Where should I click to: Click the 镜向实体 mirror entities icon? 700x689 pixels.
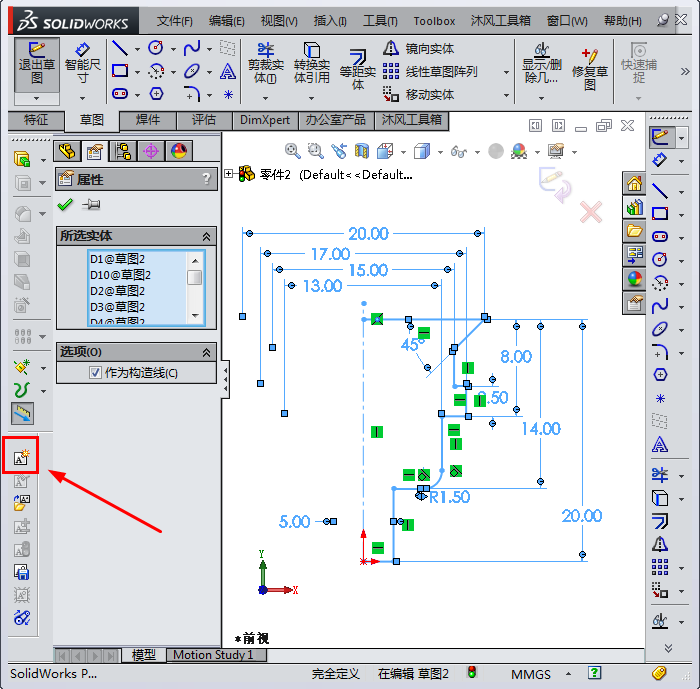pyautogui.click(x=391, y=48)
